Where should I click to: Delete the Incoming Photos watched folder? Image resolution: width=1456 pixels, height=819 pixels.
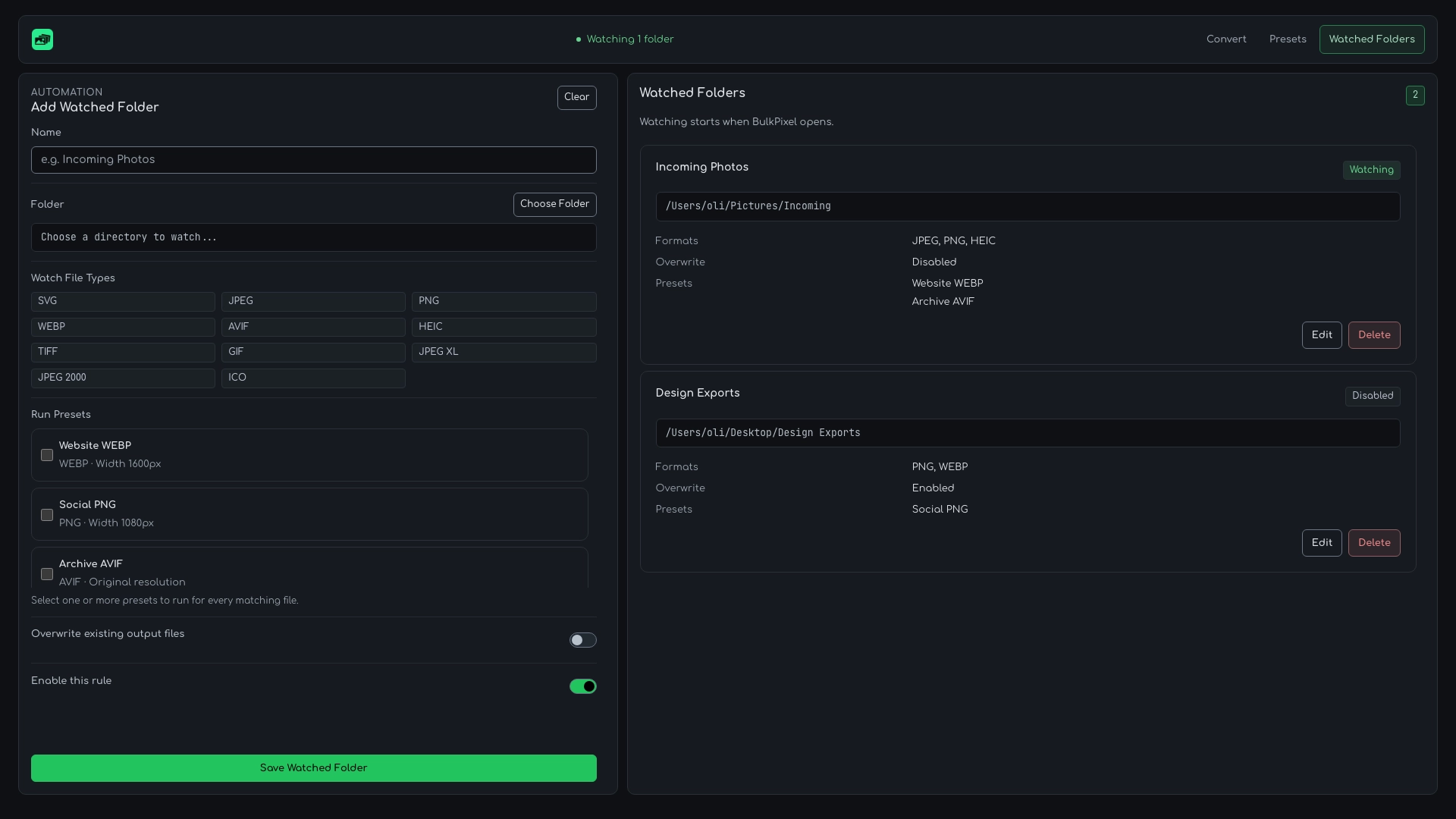coord(1374,335)
